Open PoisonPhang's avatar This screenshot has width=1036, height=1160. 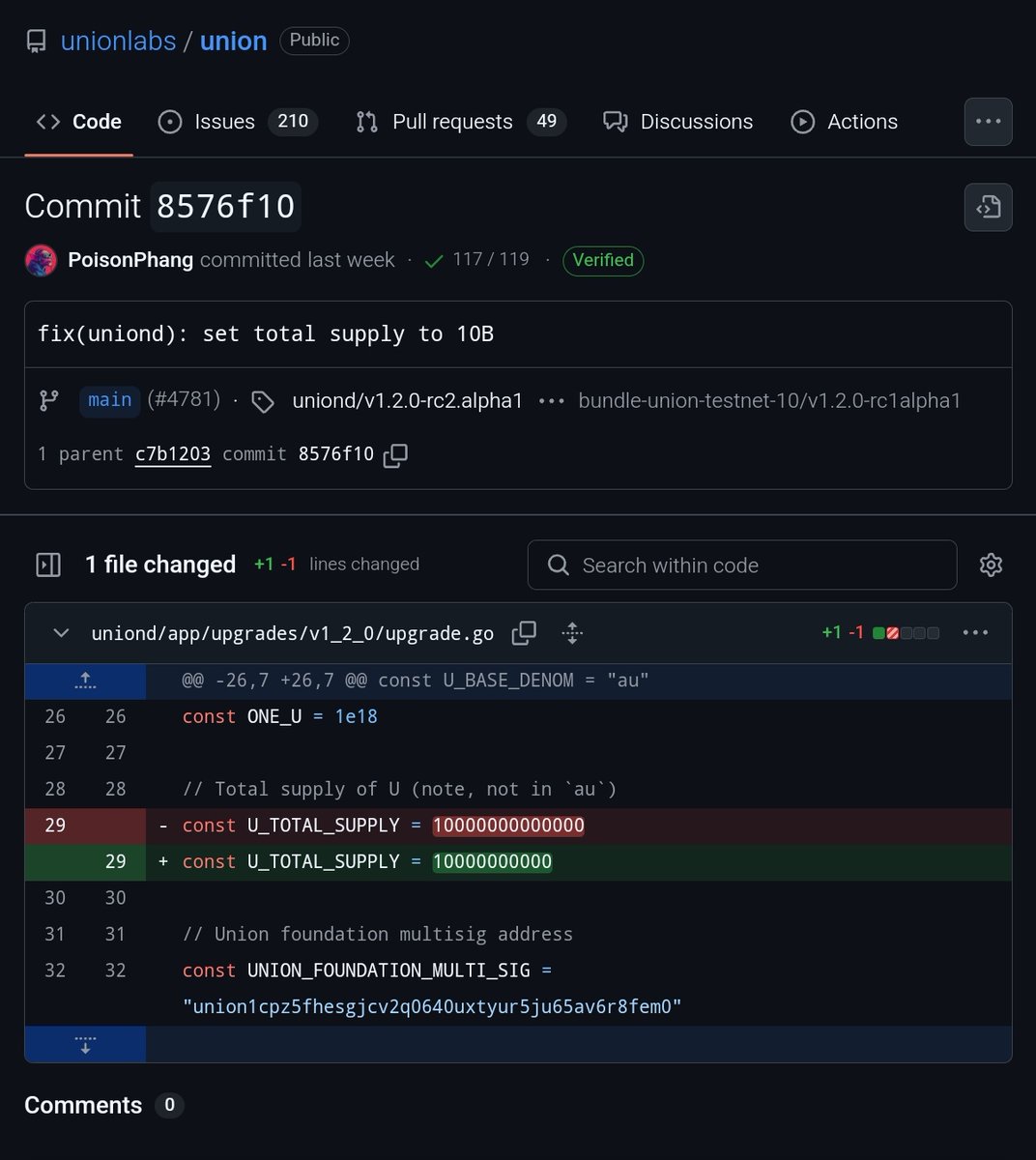point(41,261)
